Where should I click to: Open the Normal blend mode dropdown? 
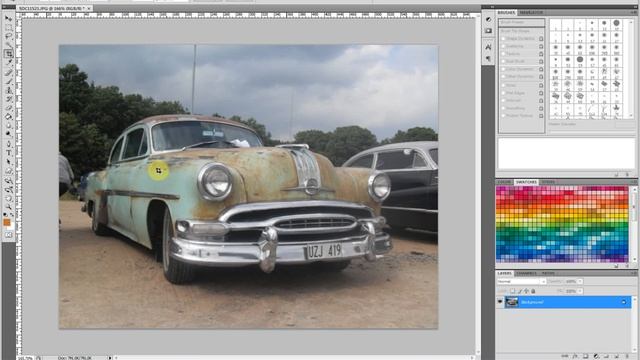(522, 282)
